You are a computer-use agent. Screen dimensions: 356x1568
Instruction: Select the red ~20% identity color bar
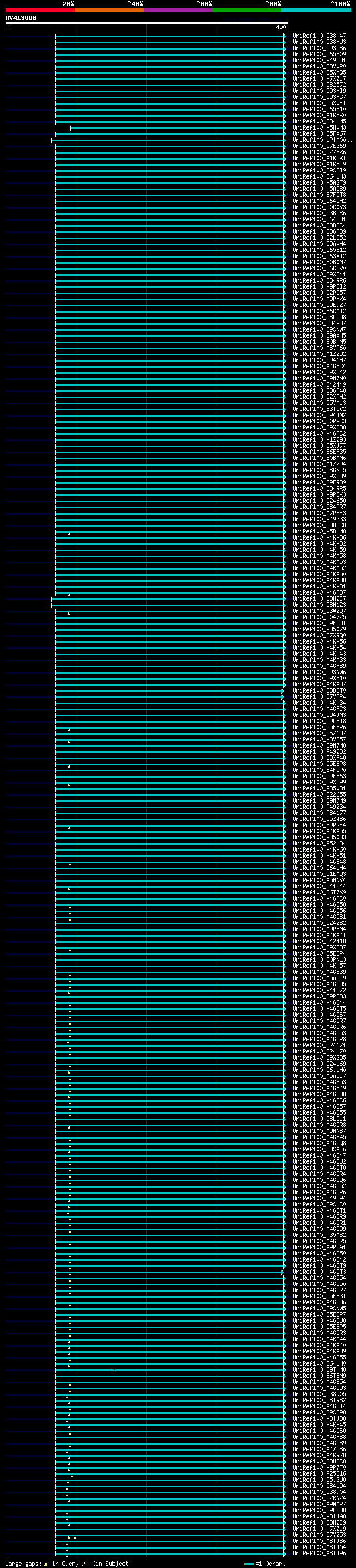click(39, 10)
